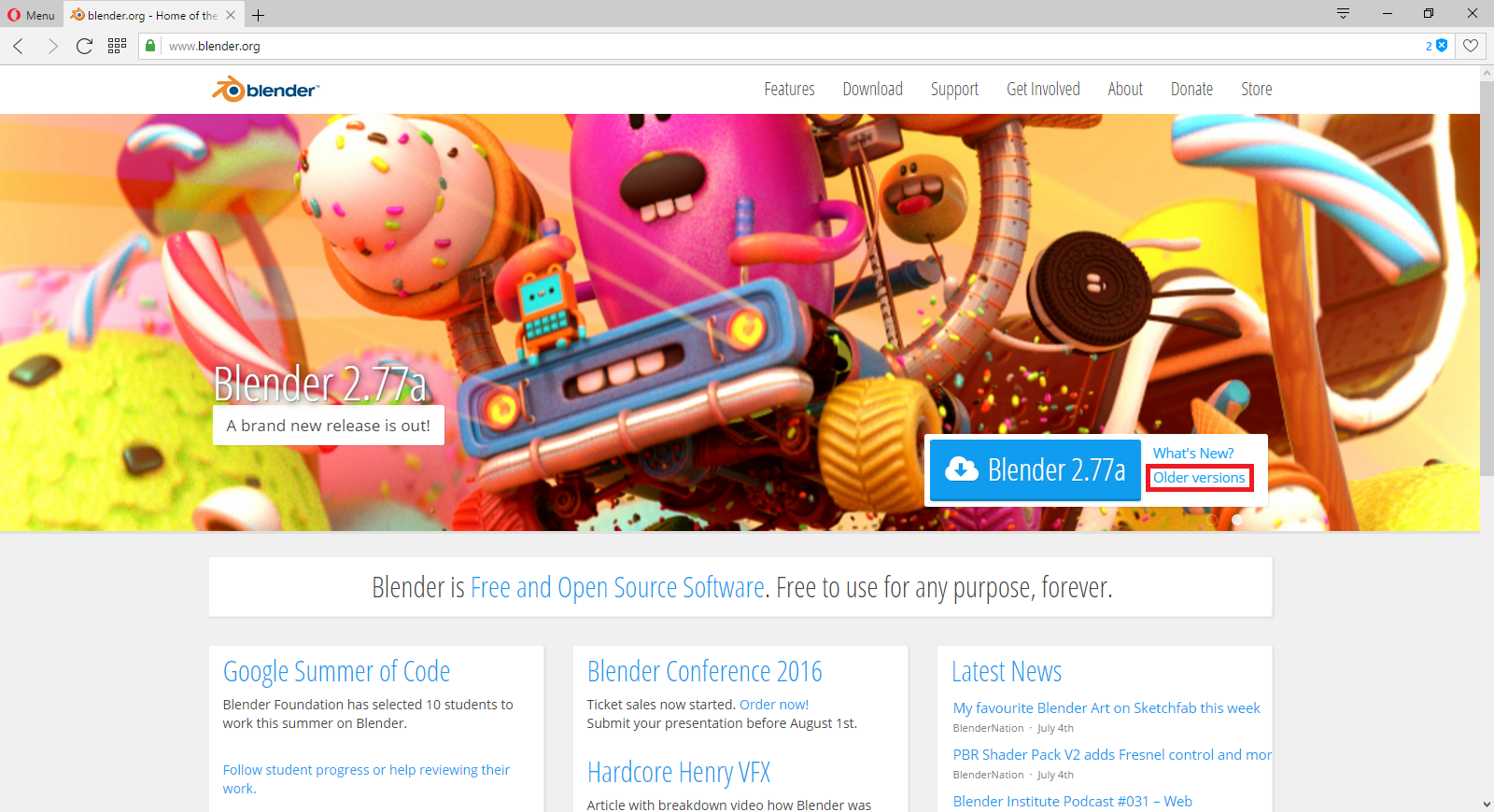Viewport: 1494px width, 812px height.
Task: Open the Hardcore Henry VFX heading
Action: click(679, 773)
